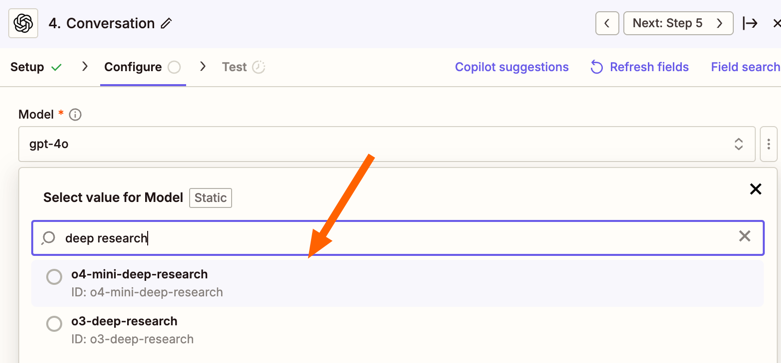Viewport: 781px width, 363px height.
Task: Close the Select value for Model panel
Action: [x=756, y=189]
